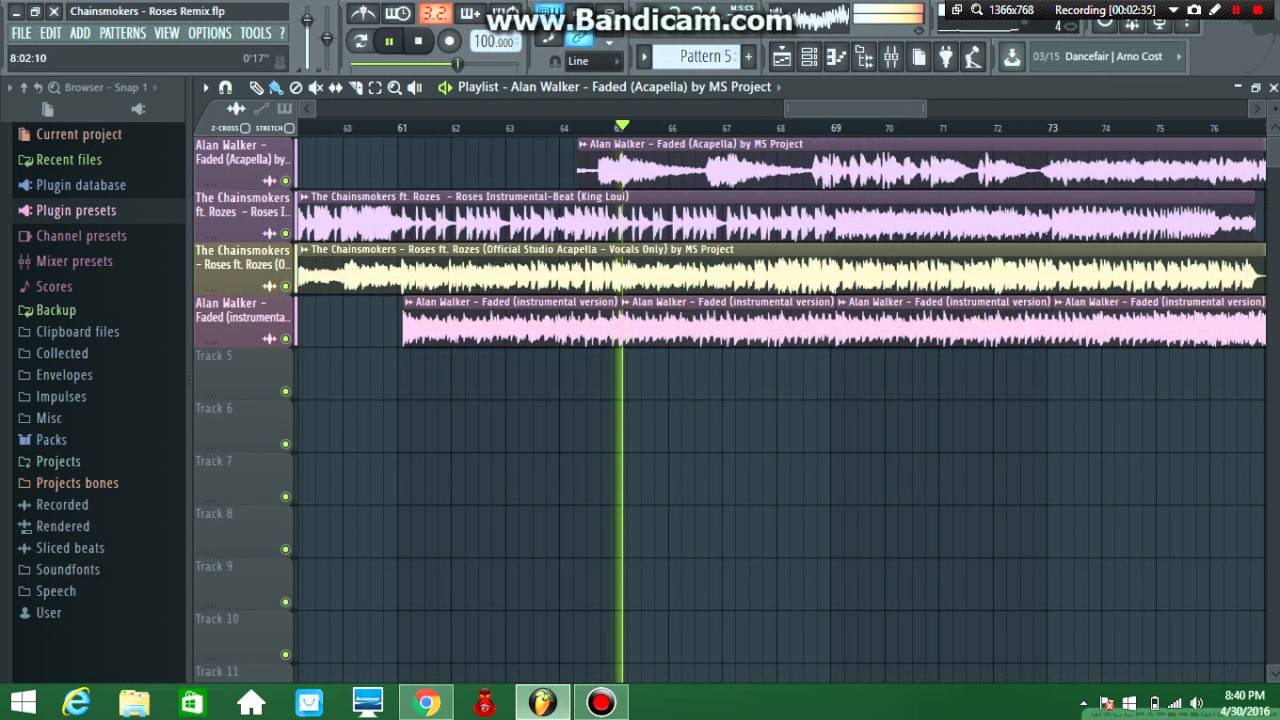This screenshot has width=1280, height=720.
Task: Select the Draw pencil tool
Action: pyautogui.click(x=257, y=88)
